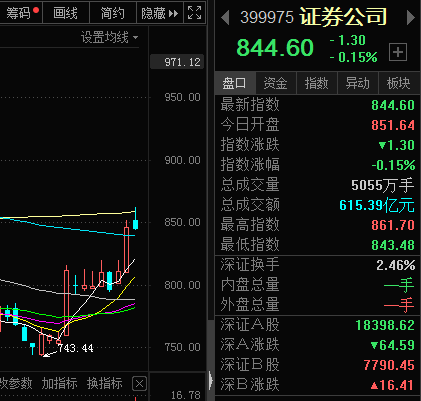This screenshot has width=421, height=401.
Task: Switch to 简约 simple mode
Action: point(113,13)
